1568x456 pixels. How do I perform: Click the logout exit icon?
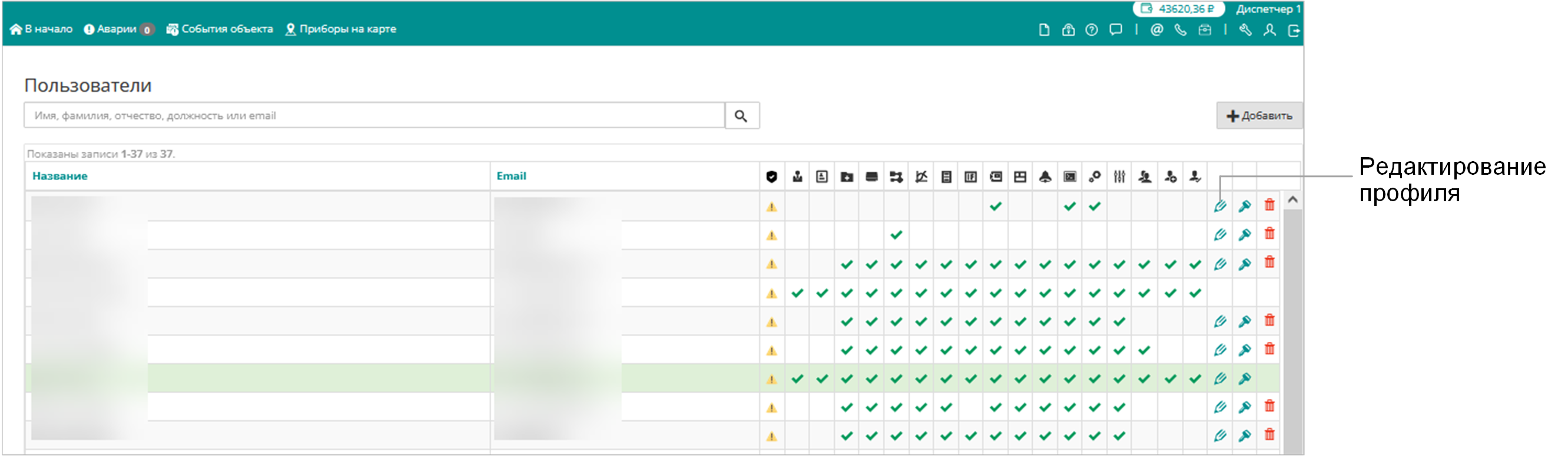(x=1294, y=30)
